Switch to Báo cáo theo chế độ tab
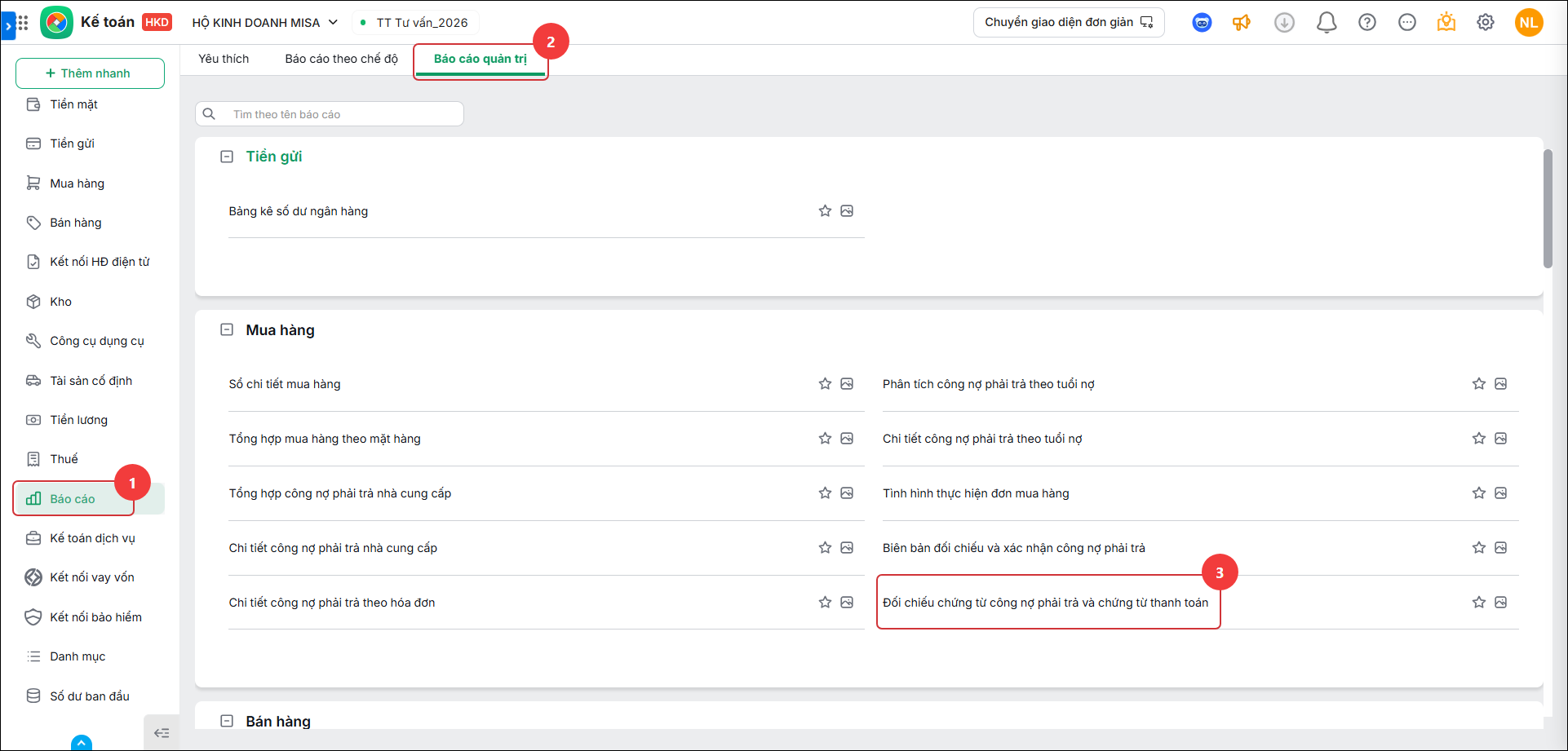This screenshot has width=1568, height=751. click(x=342, y=59)
